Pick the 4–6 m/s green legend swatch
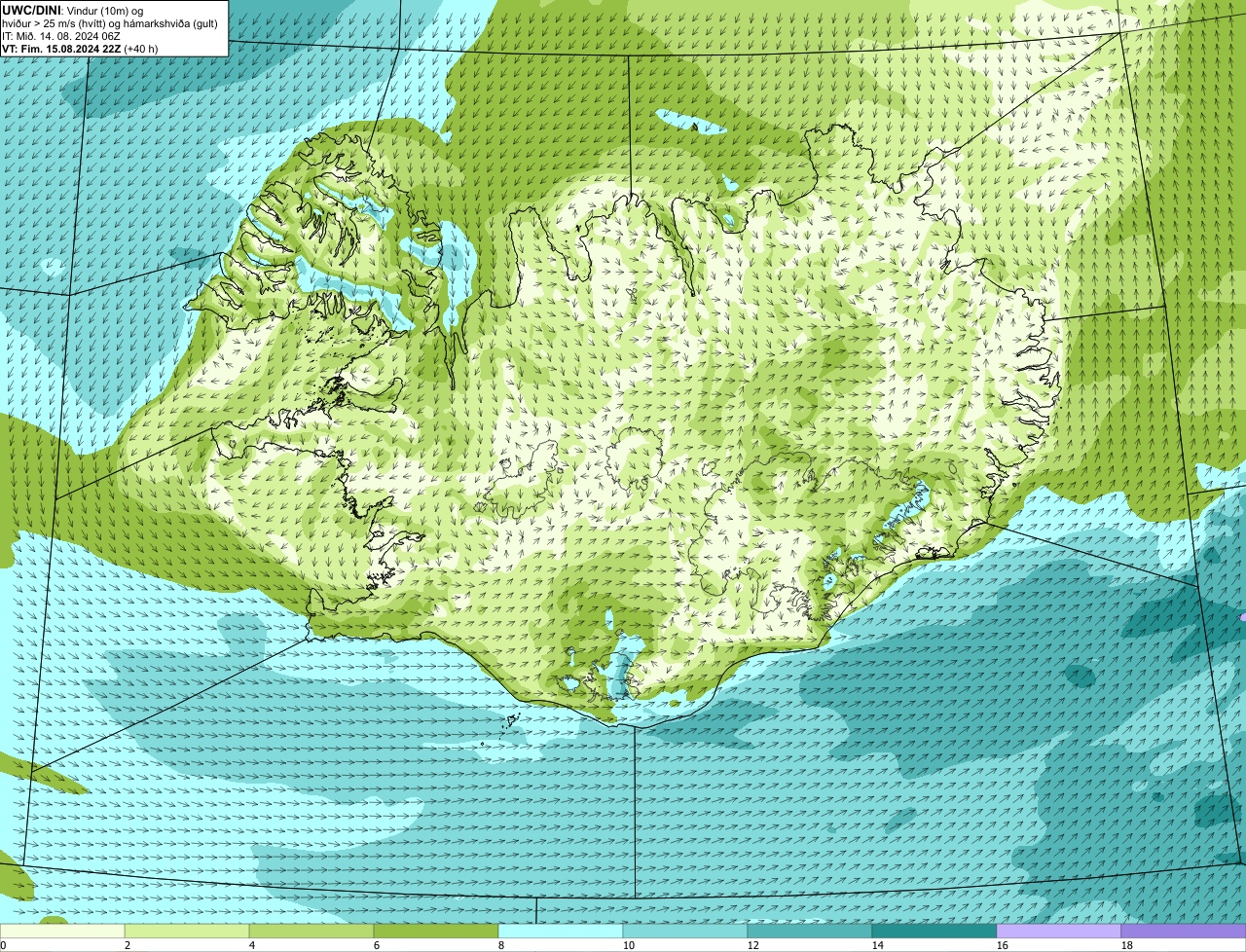Screen dimensions: 1246x952 pyautogui.click(x=311, y=931)
